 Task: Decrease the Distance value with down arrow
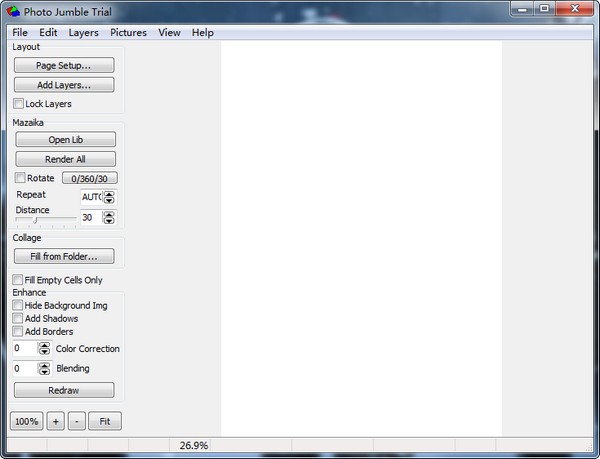[109, 221]
